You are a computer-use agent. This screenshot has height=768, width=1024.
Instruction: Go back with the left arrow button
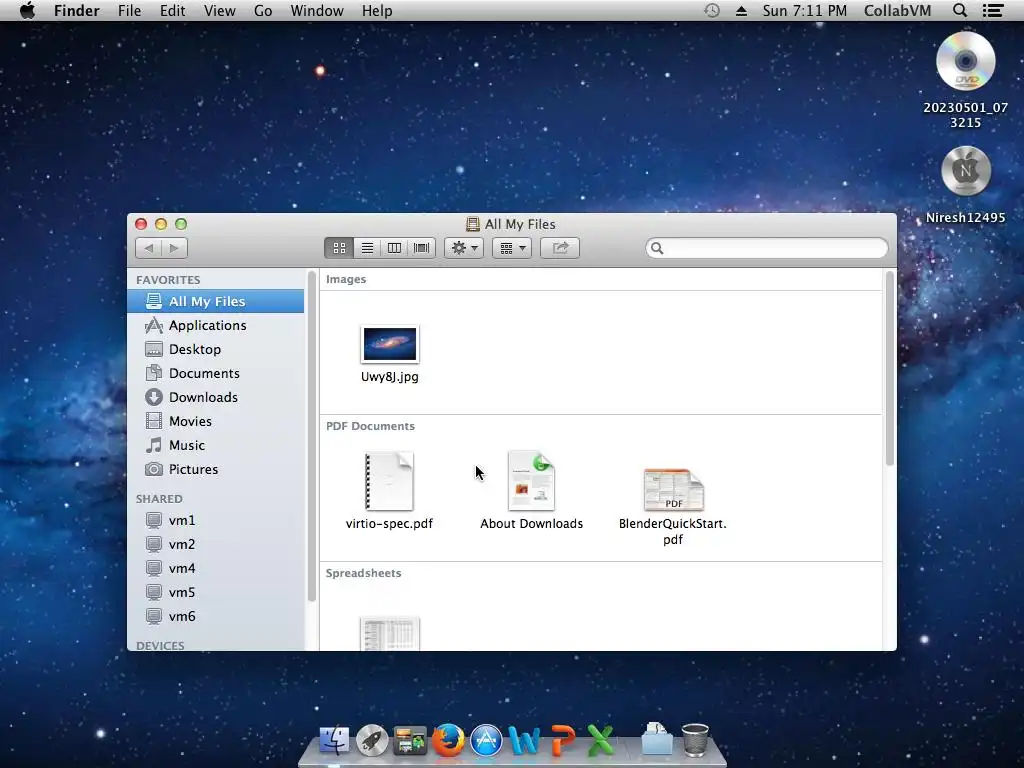149,248
